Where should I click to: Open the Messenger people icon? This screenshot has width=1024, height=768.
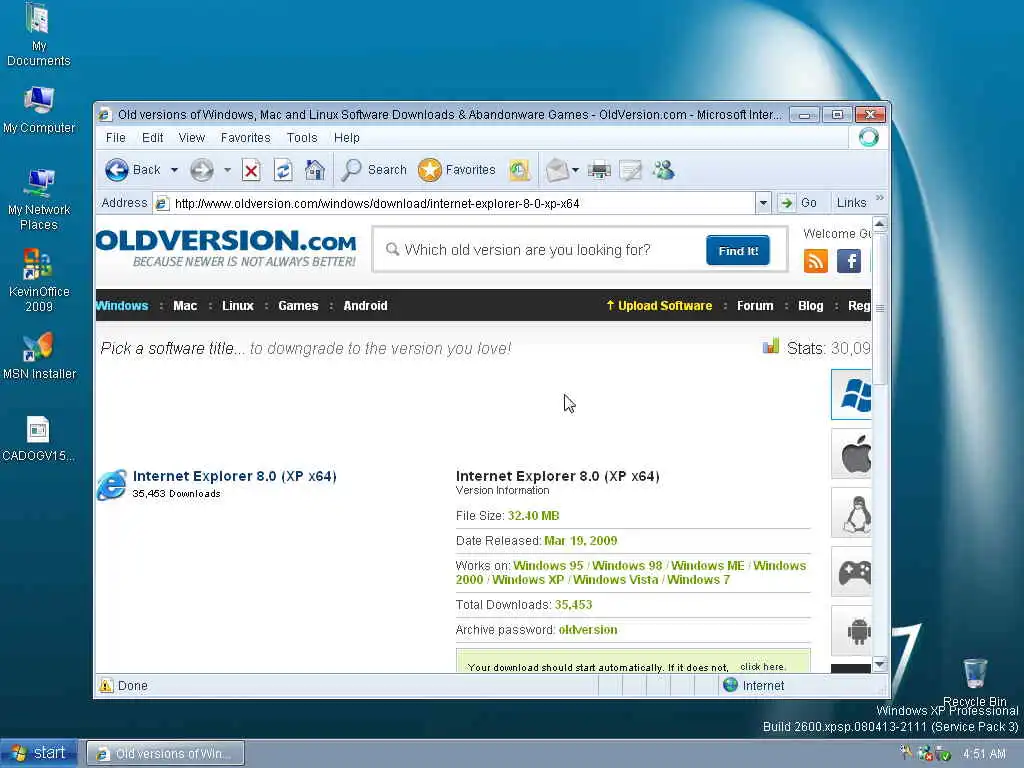(x=663, y=170)
